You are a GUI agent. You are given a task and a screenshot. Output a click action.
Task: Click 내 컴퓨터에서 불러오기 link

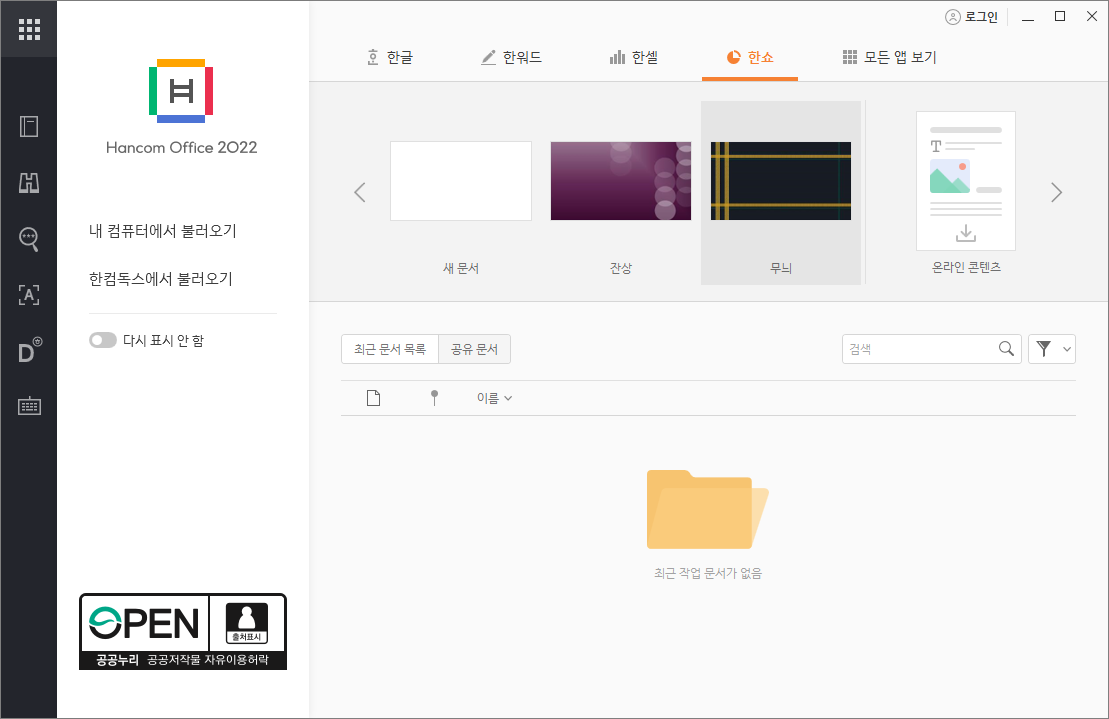pos(163,231)
